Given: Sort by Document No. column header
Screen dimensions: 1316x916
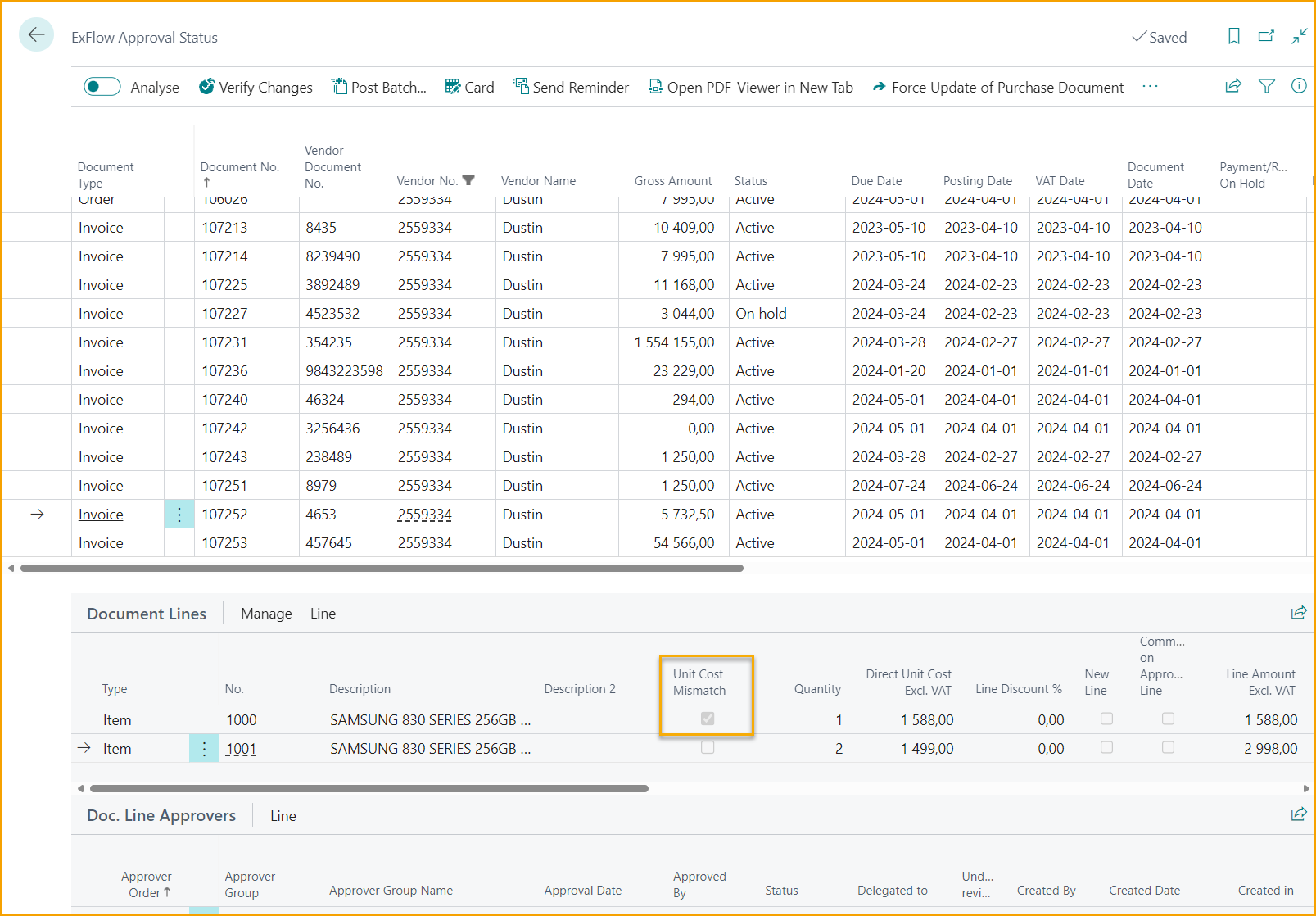Looking at the screenshot, I should pos(240,167).
